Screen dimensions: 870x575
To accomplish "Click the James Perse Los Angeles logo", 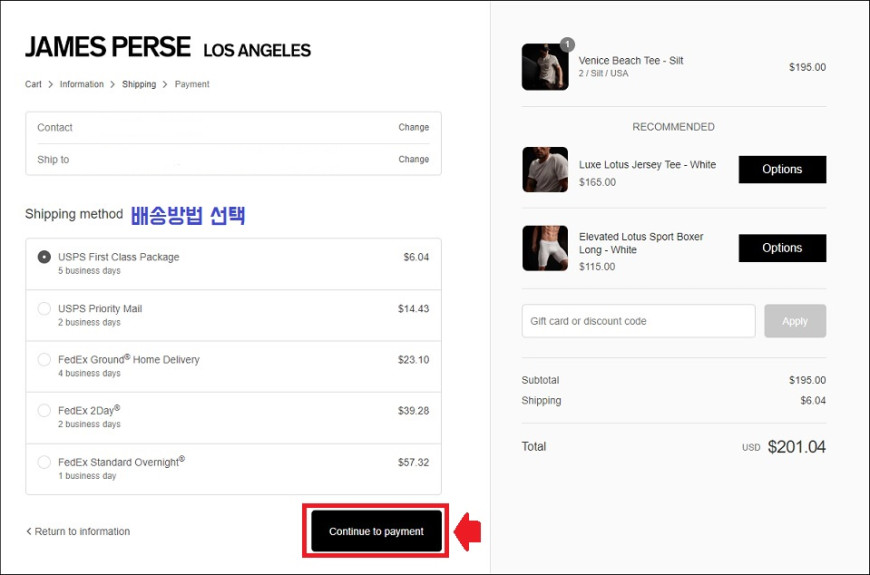I will 168,48.
